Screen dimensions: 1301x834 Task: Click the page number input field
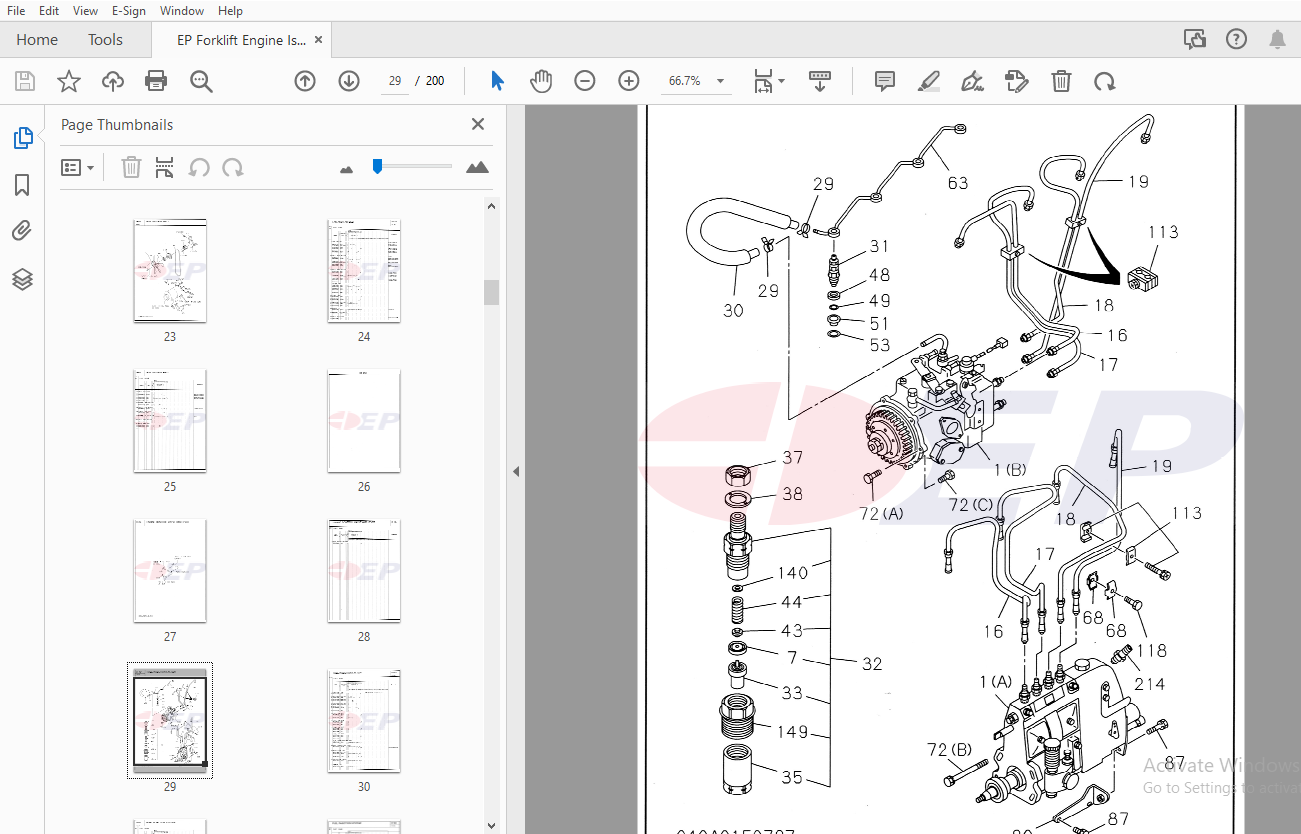click(x=394, y=81)
